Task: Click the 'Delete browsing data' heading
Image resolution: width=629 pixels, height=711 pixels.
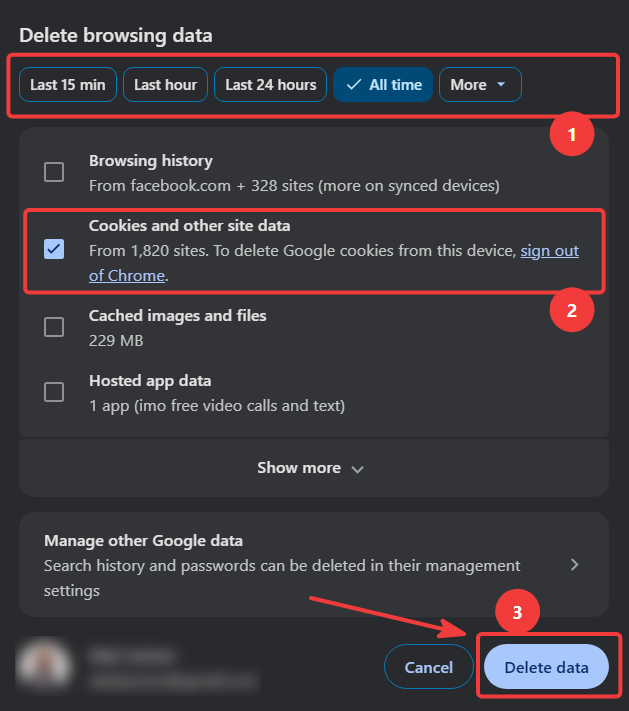Action: pos(116,35)
